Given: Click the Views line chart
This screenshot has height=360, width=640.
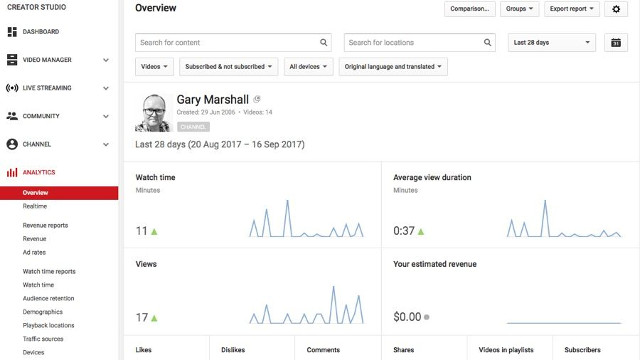Looking at the screenshot, I should (x=306, y=305).
